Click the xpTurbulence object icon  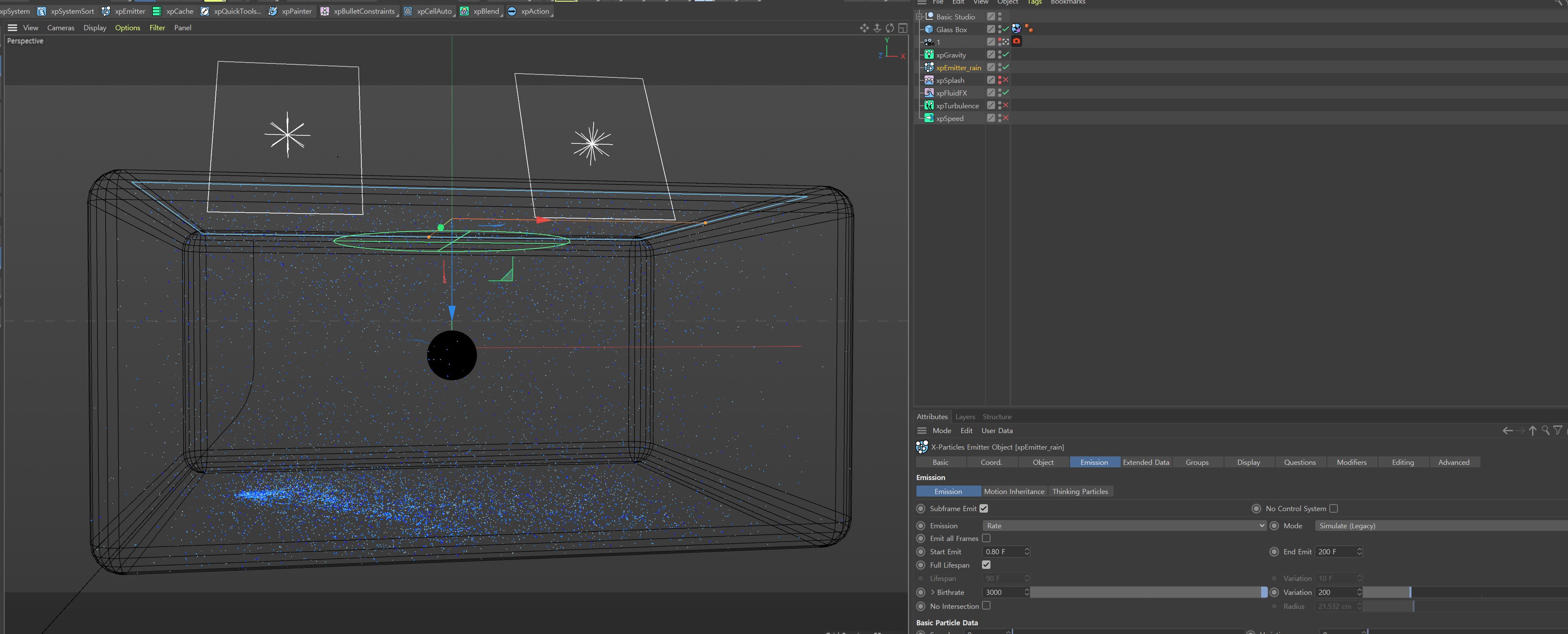[x=929, y=105]
